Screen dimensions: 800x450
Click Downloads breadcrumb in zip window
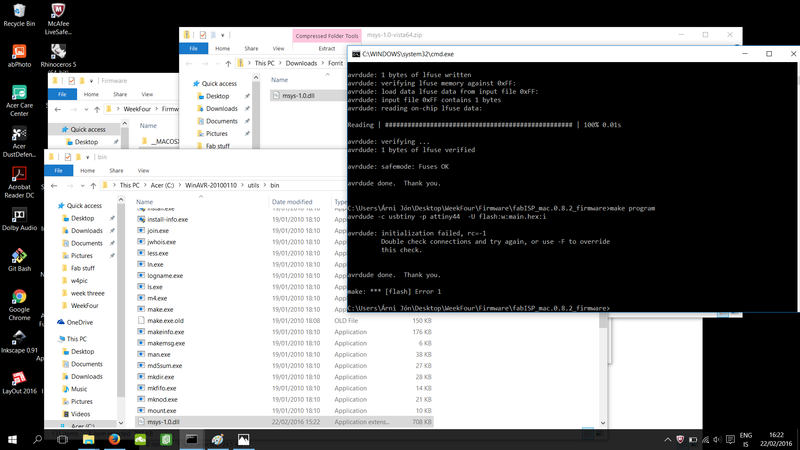pos(301,63)
